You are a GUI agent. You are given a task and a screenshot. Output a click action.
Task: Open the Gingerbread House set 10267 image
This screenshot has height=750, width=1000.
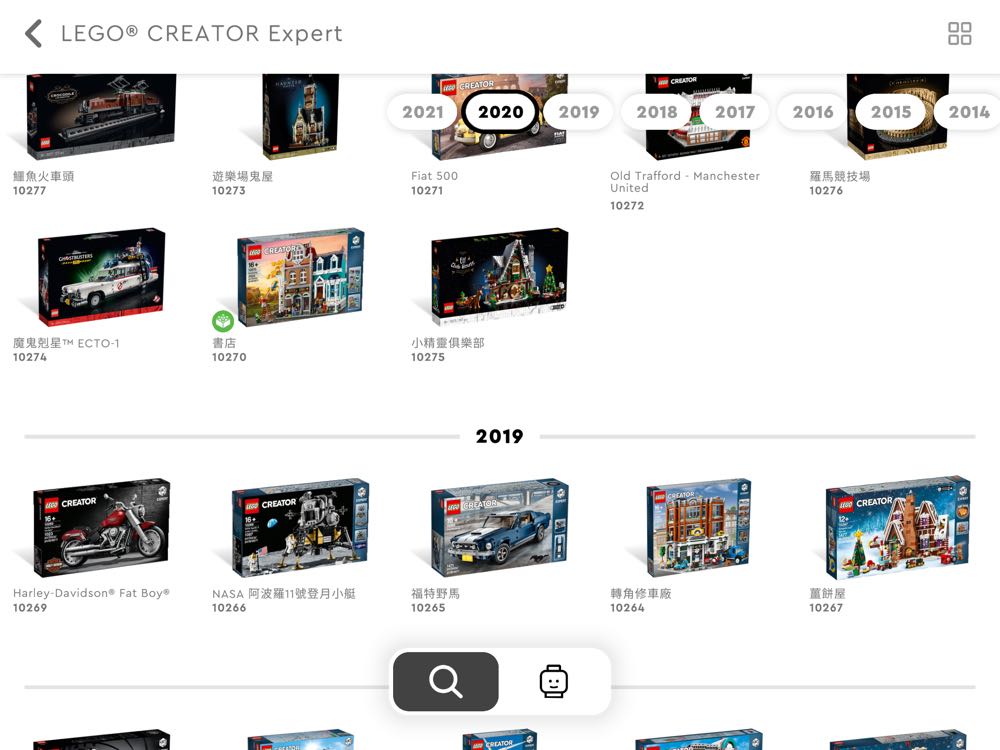(x=897, y=527)
